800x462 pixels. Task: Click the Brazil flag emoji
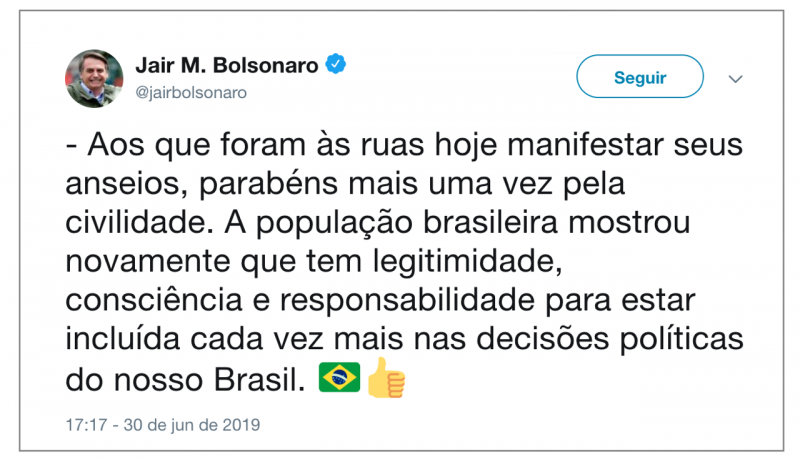pos(339,378)
